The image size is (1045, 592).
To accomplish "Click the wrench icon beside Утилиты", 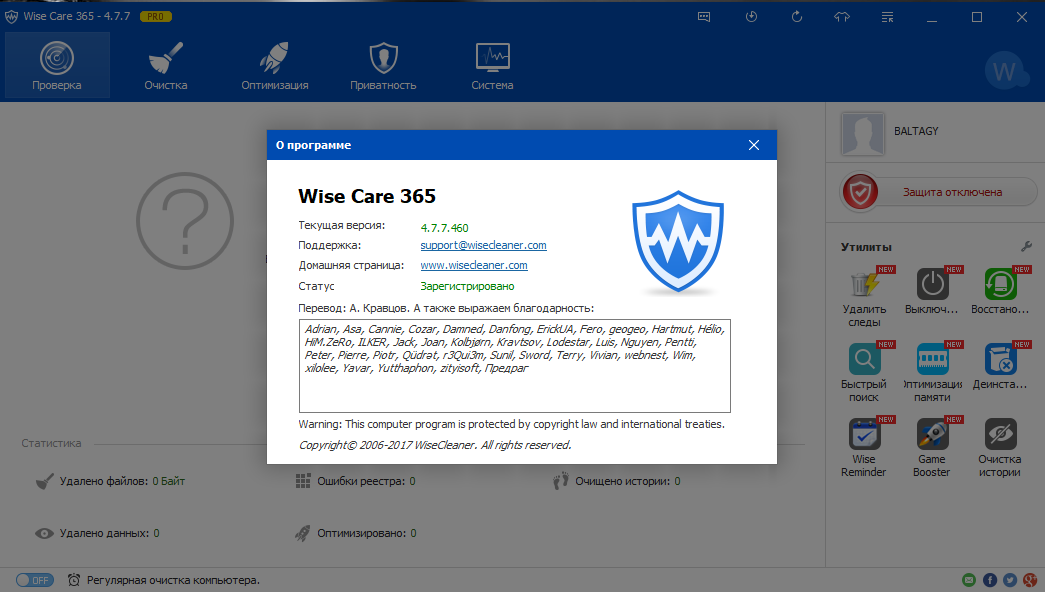I will coord(1026,247).
